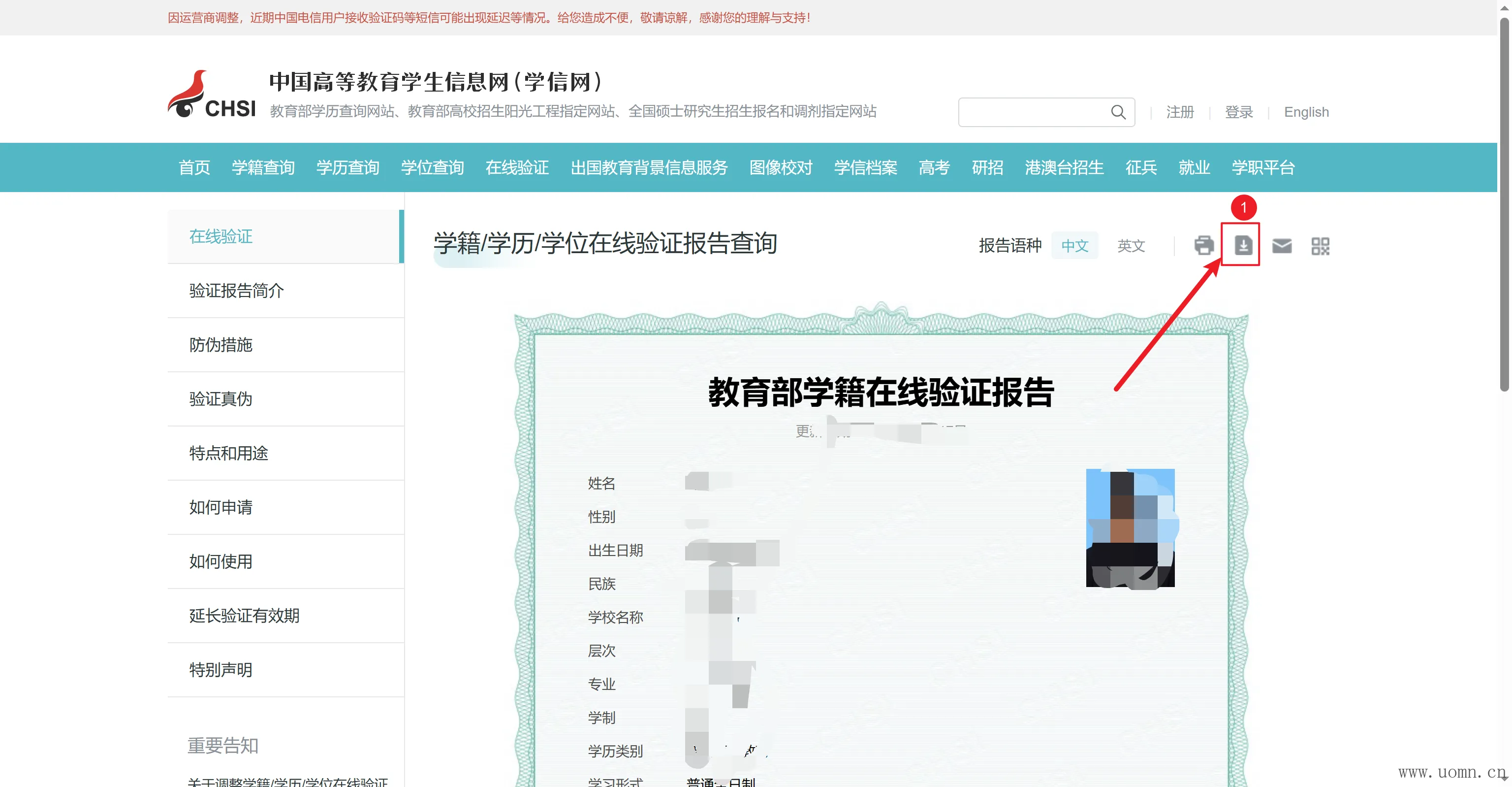Click the 注册 link
This screenshot has width=1512, height=787.
click(1180, 112)
